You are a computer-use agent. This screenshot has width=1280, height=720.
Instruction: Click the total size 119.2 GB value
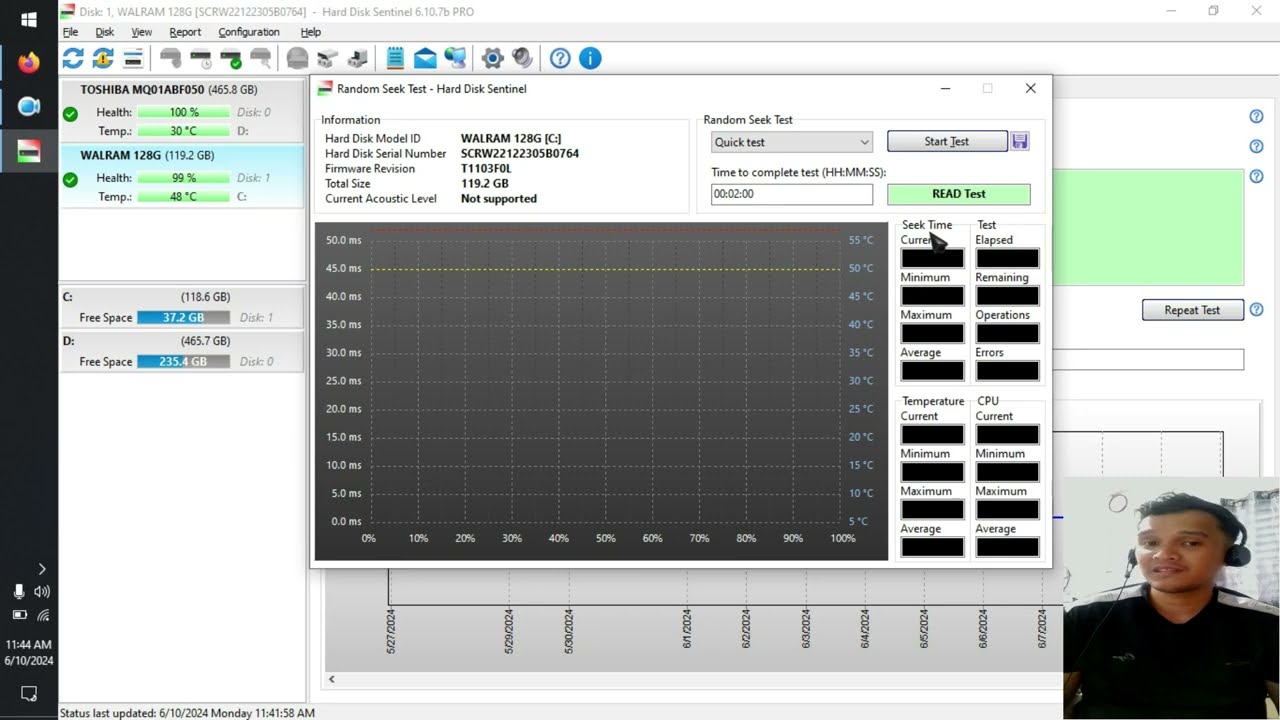[484, 184]
